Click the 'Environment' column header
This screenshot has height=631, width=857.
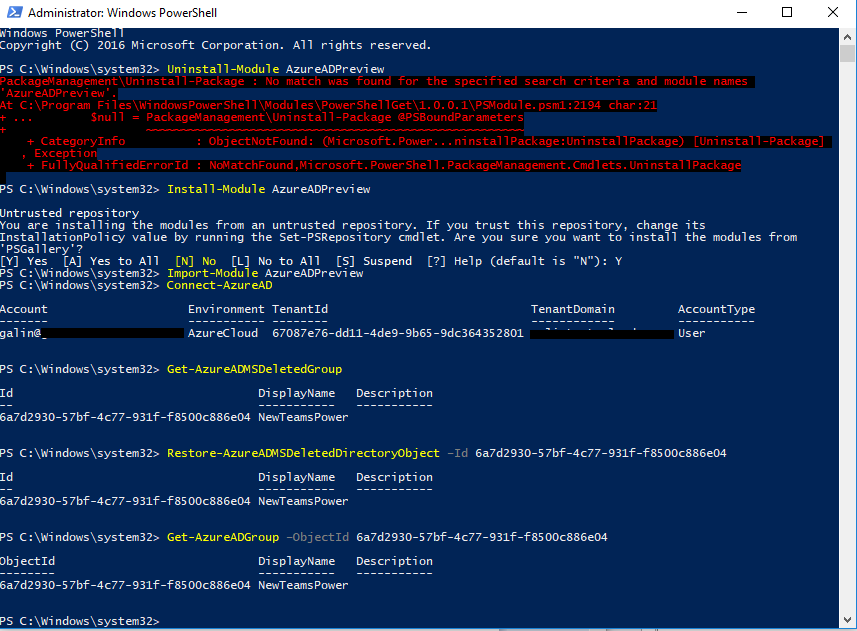pos(226,309)
